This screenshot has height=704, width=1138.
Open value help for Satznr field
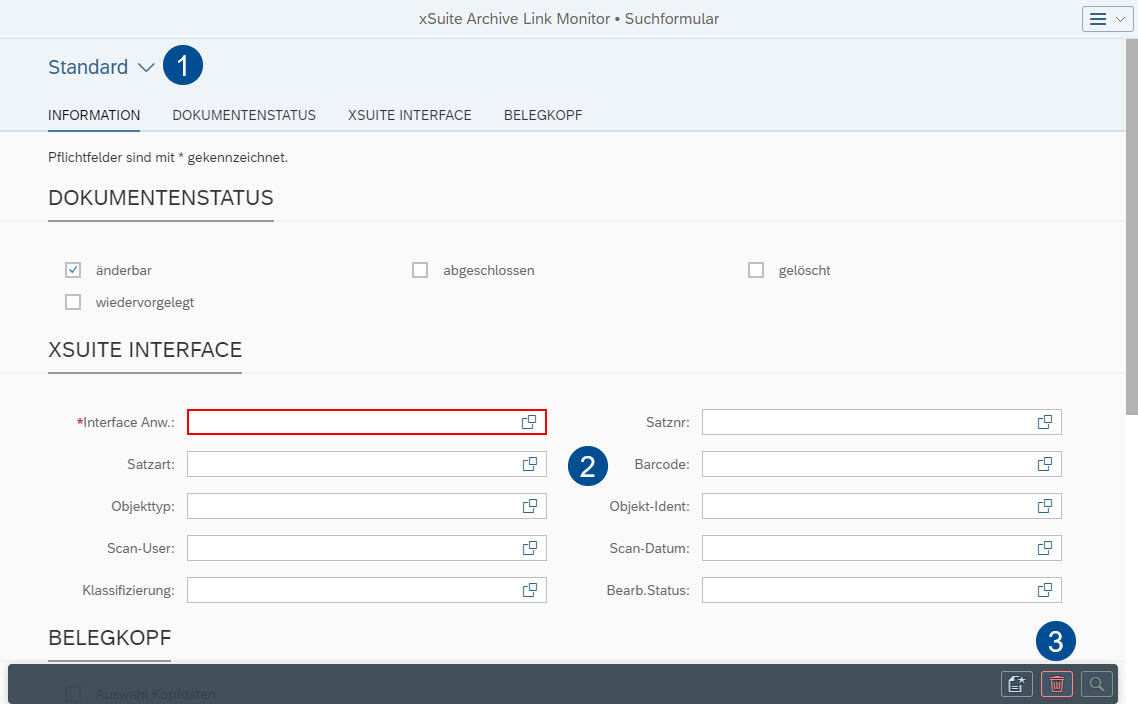point(1045,422)
